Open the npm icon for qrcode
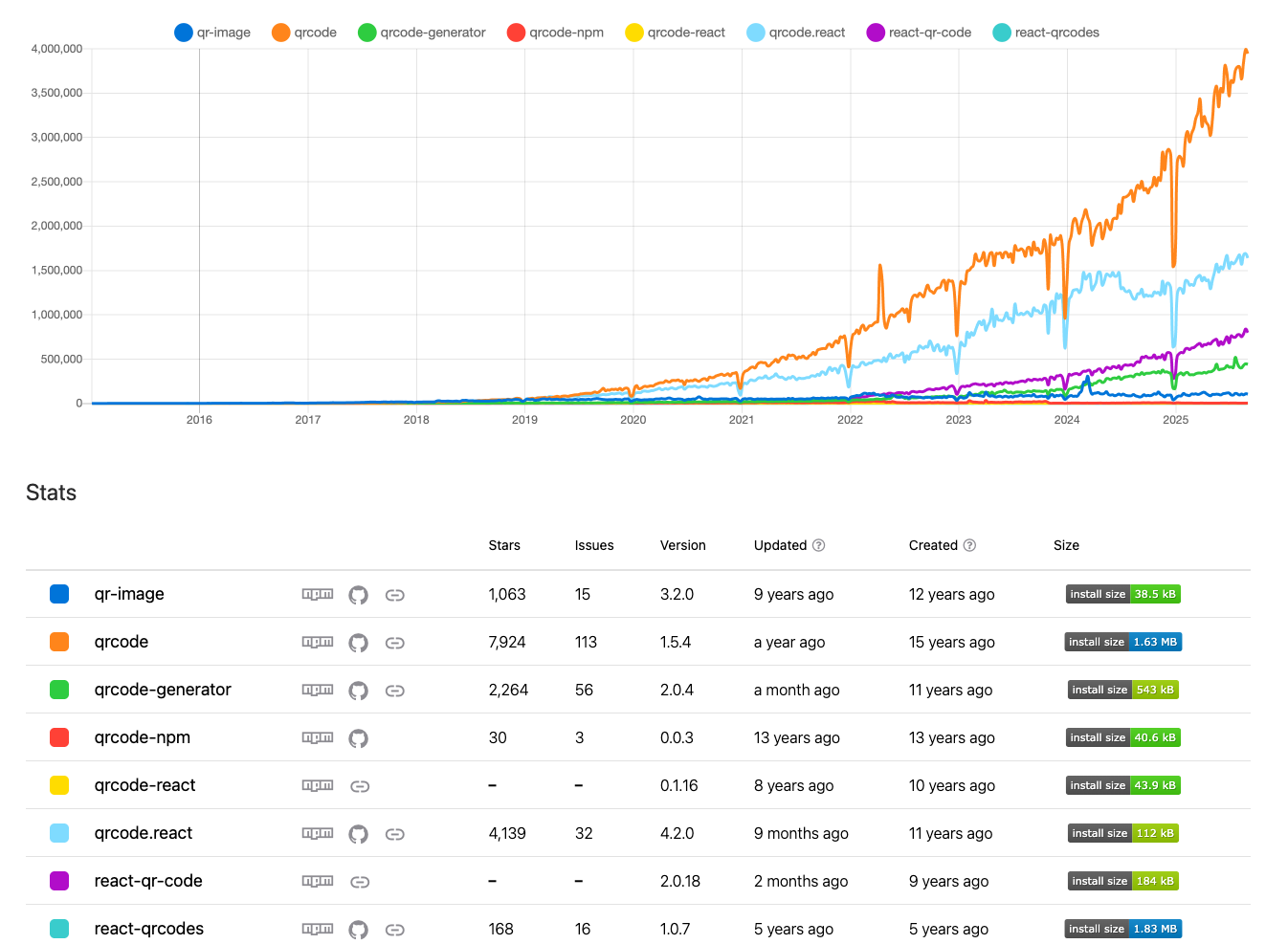The image size is (1288, 944). coord(318,642)
